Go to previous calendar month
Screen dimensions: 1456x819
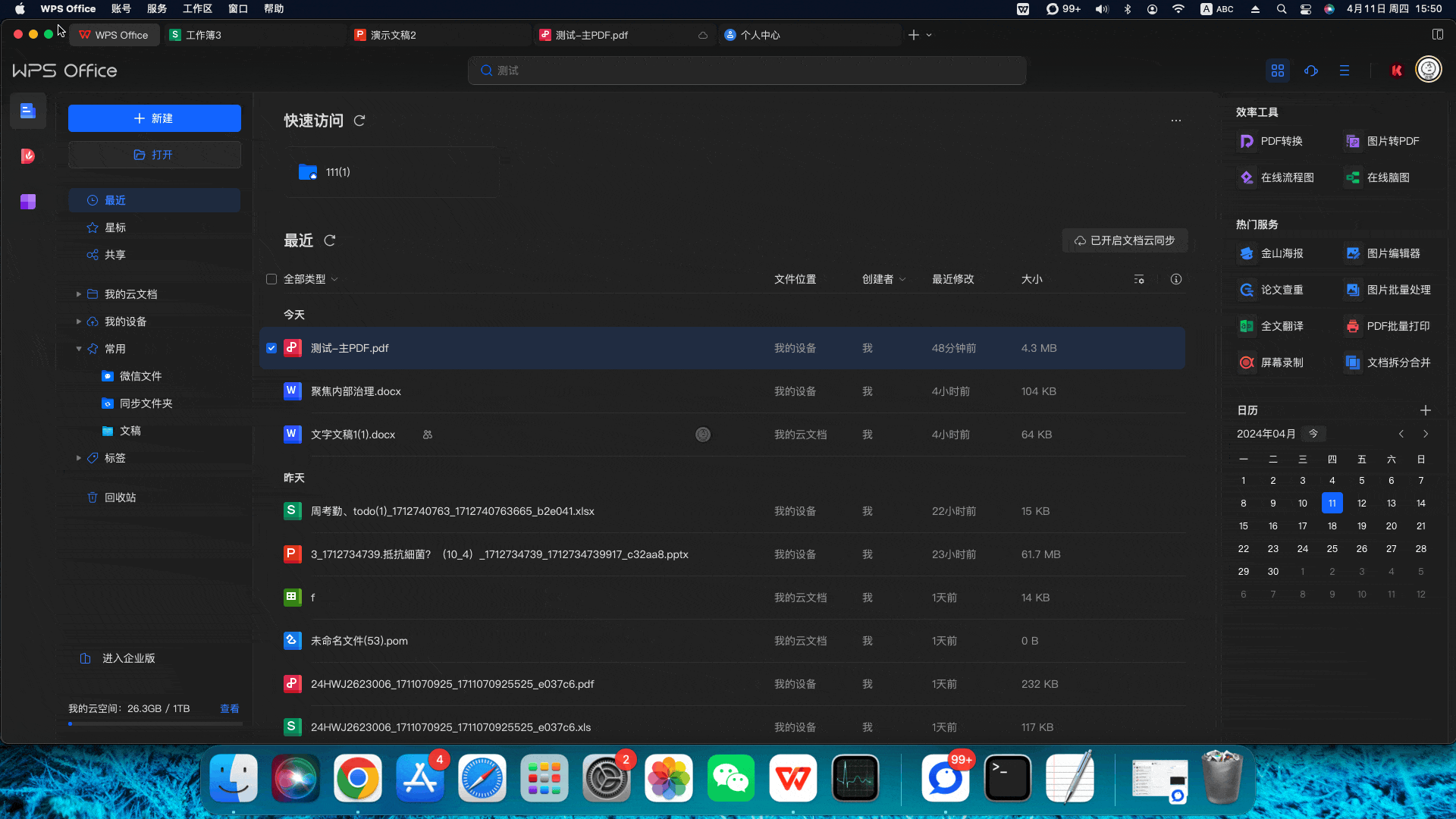pyautogui.click(x=1401, y=434)
